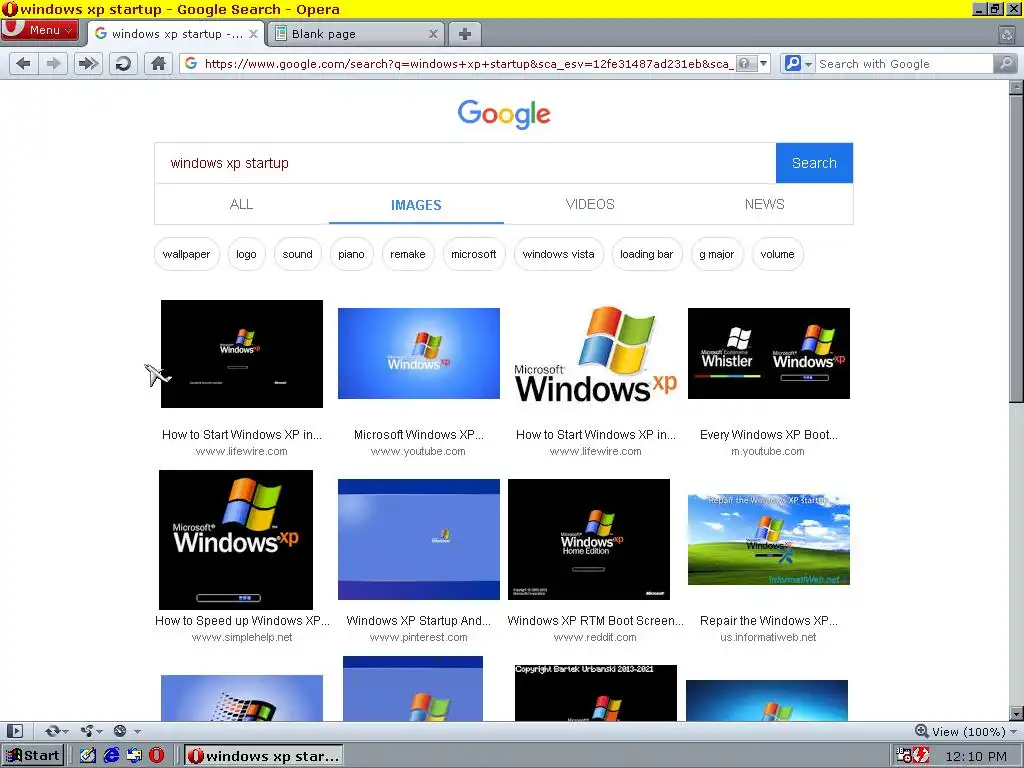Select the IMAGES results tab
The height and width of the screenshot is (768, 1024).
click(x=416, y=205)
